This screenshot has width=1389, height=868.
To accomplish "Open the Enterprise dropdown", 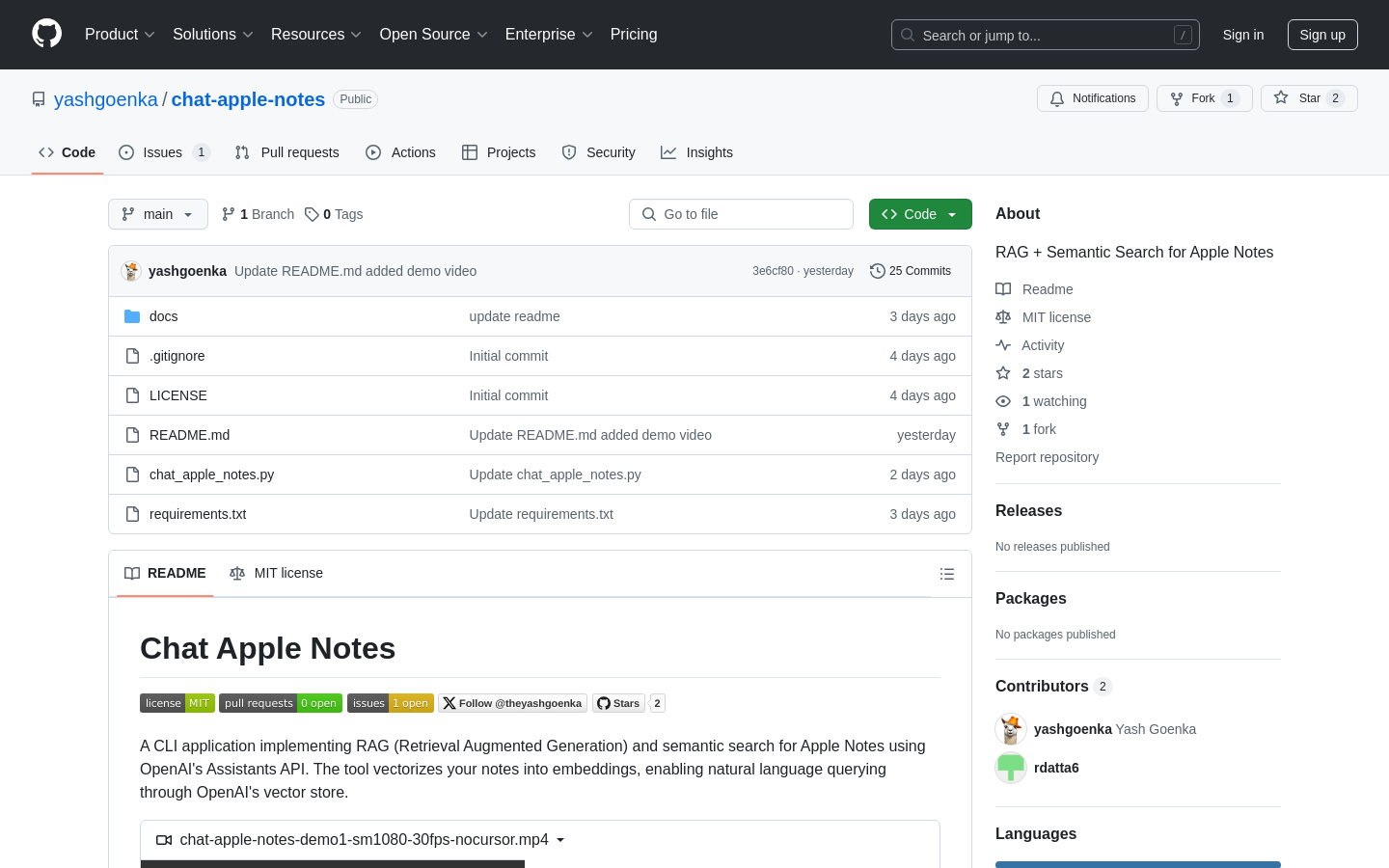I will 549,35.
